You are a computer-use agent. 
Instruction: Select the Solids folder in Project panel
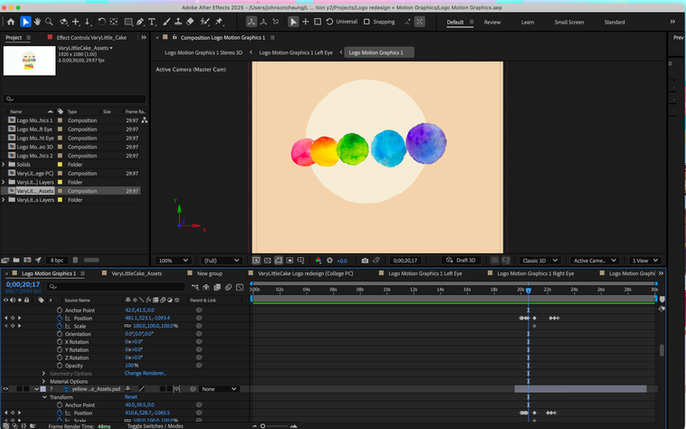click(x=24, y=164)
